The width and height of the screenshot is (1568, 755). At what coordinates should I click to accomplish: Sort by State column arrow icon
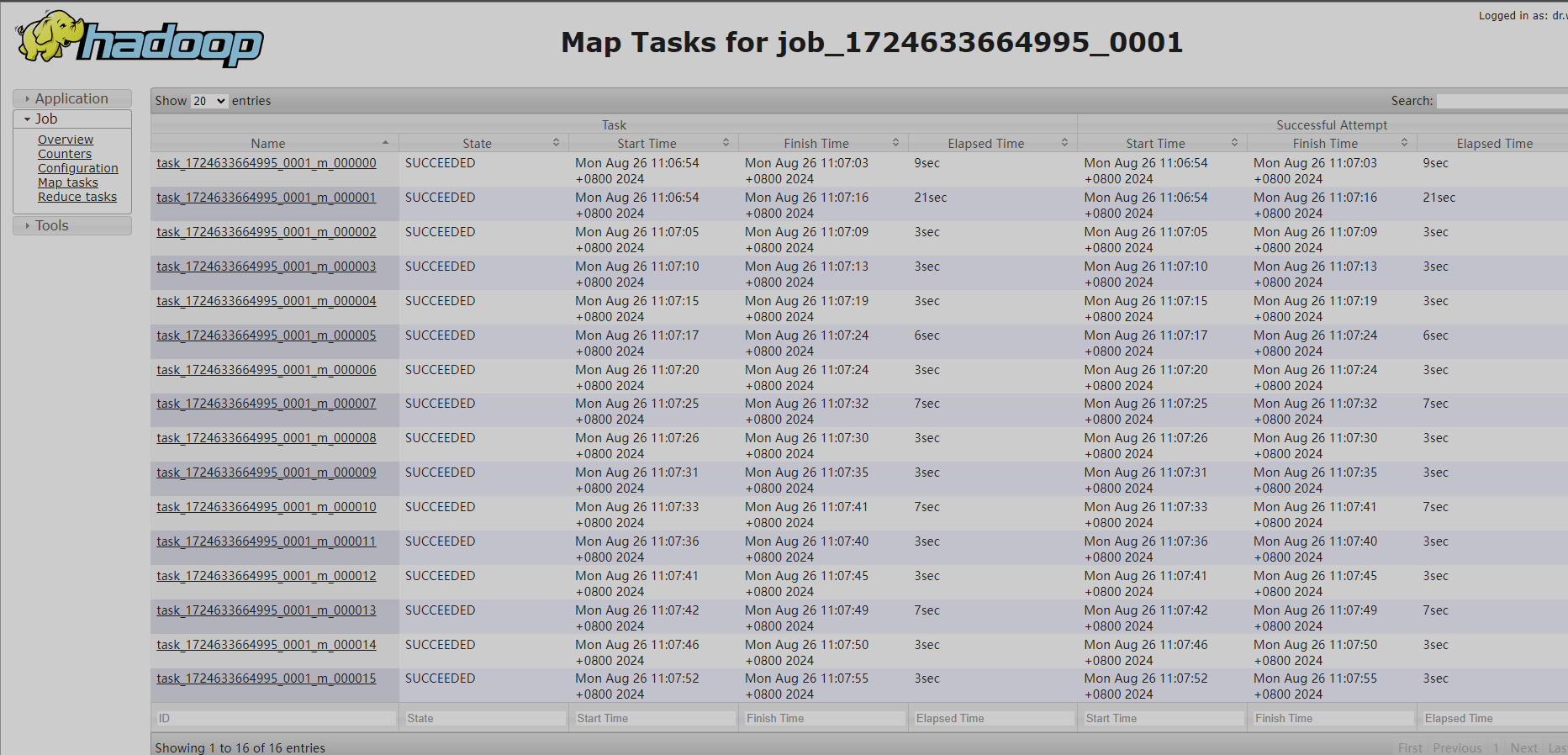tap(556, 143)
